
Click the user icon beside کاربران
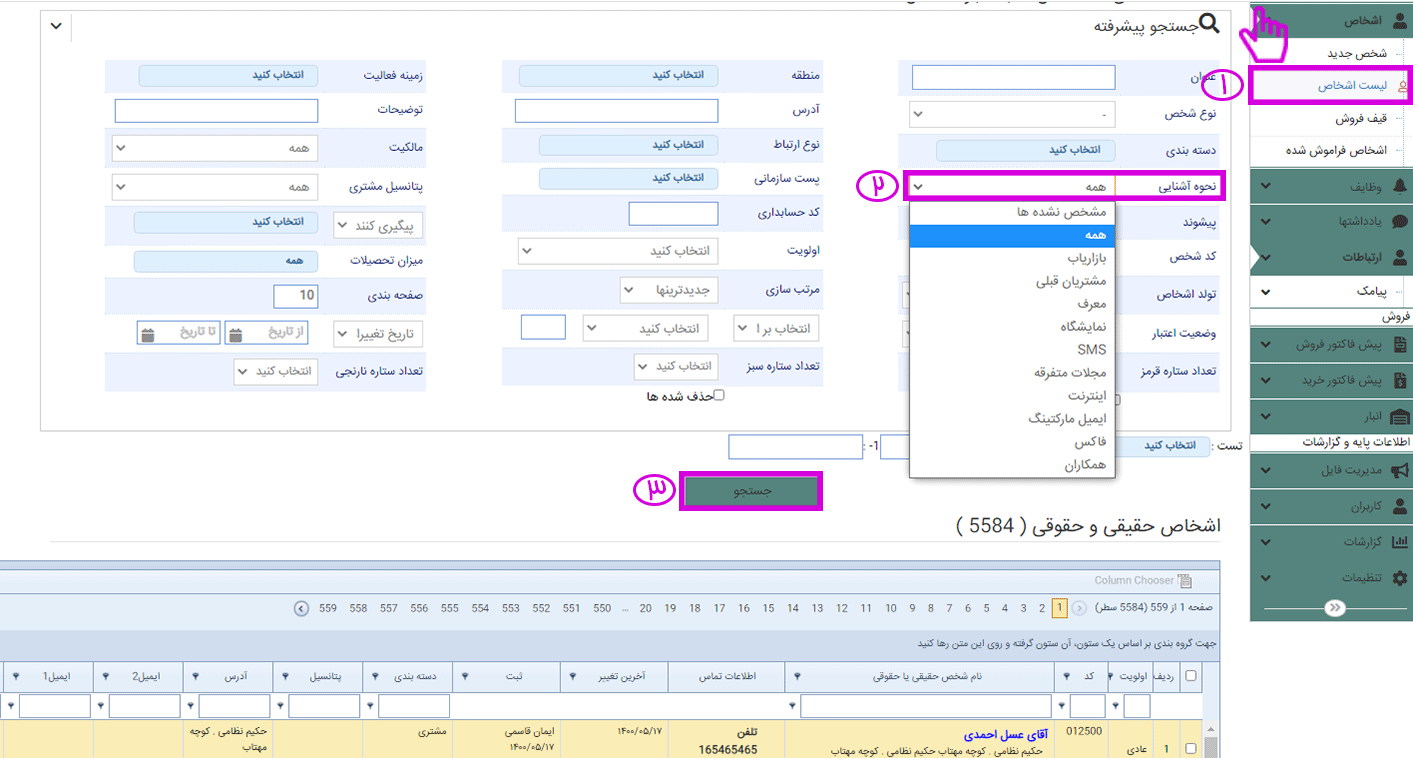click(1399, 506)
